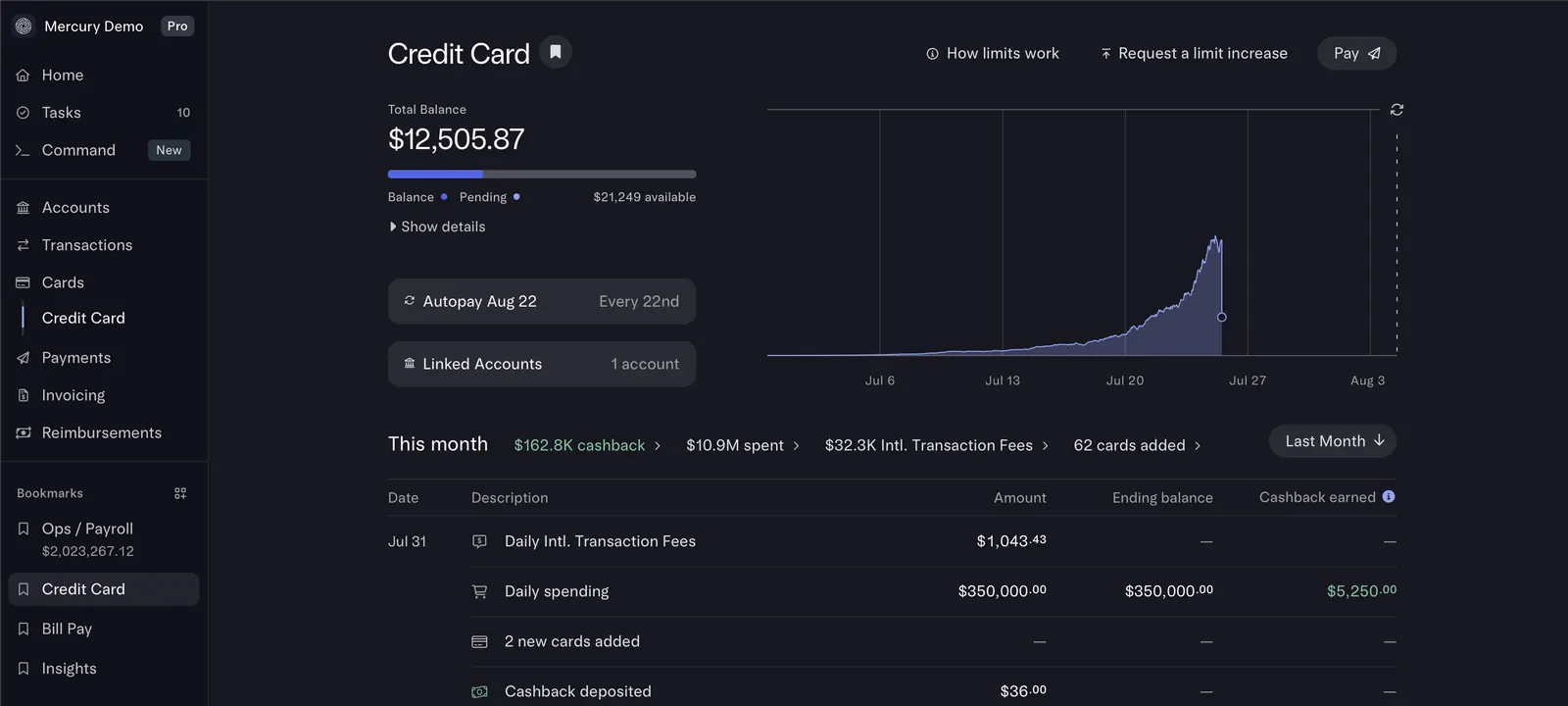Open Linked Accounts card
This screenshot has width=1568, height=706.
542,364
